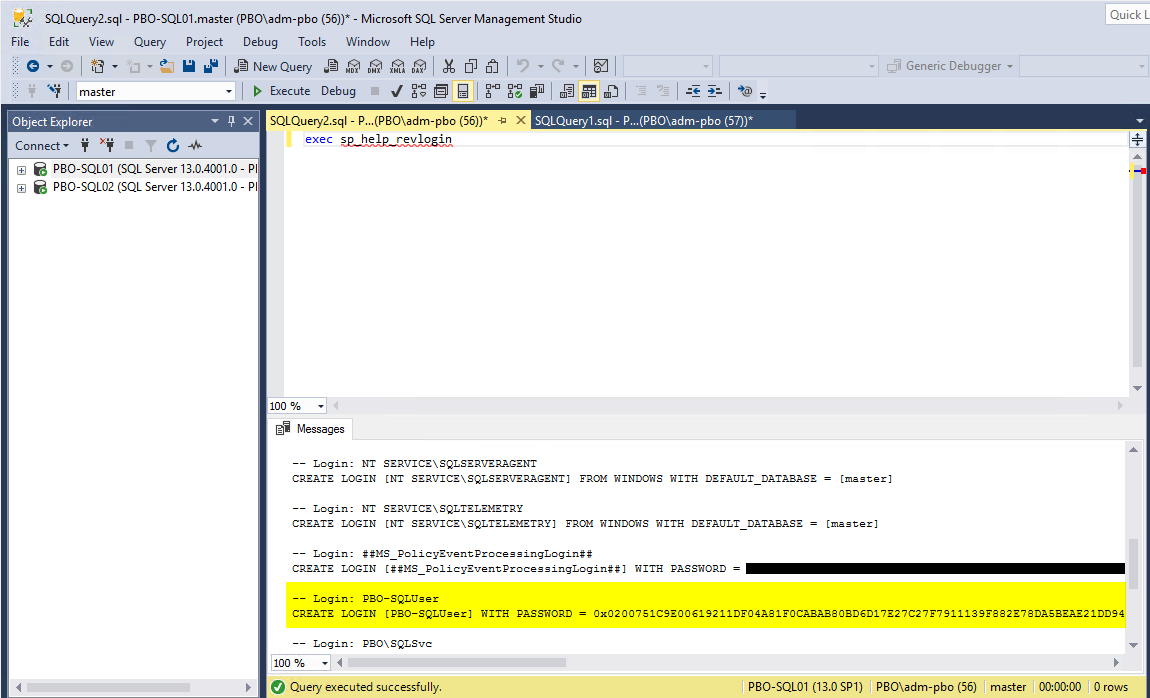Click the Cut scissors icon
1150x698 pixels.
tap(449, 66)
